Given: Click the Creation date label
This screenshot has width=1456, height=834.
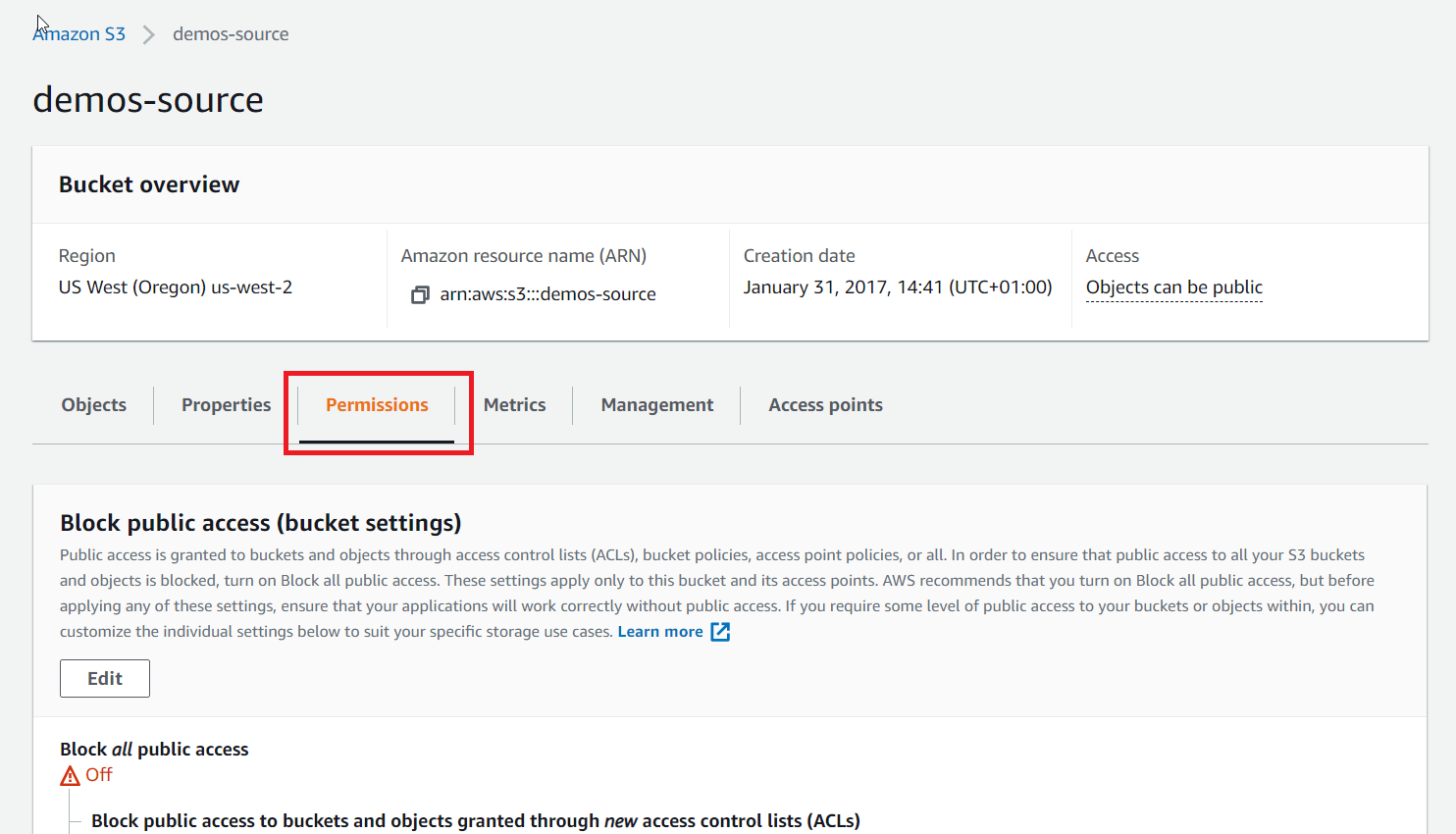Looking at the screenshot, I should point(800,256).
